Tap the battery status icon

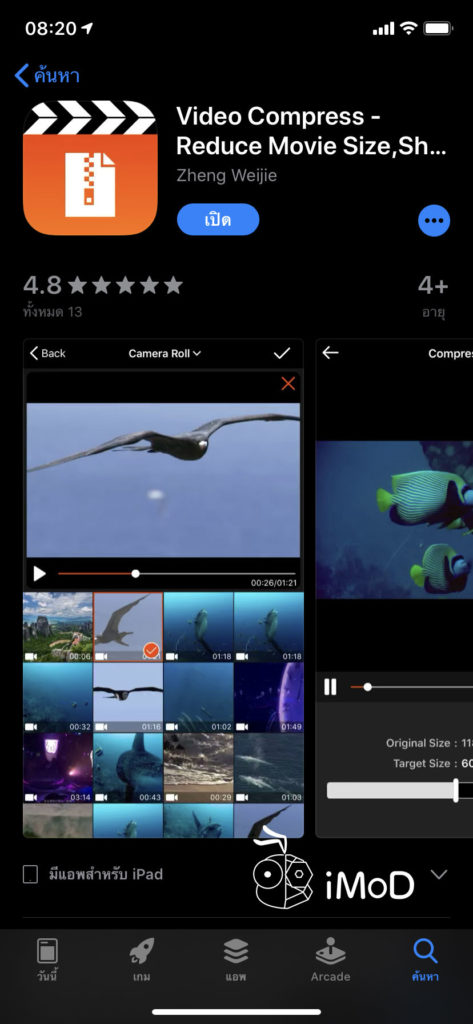pos(437,28)
